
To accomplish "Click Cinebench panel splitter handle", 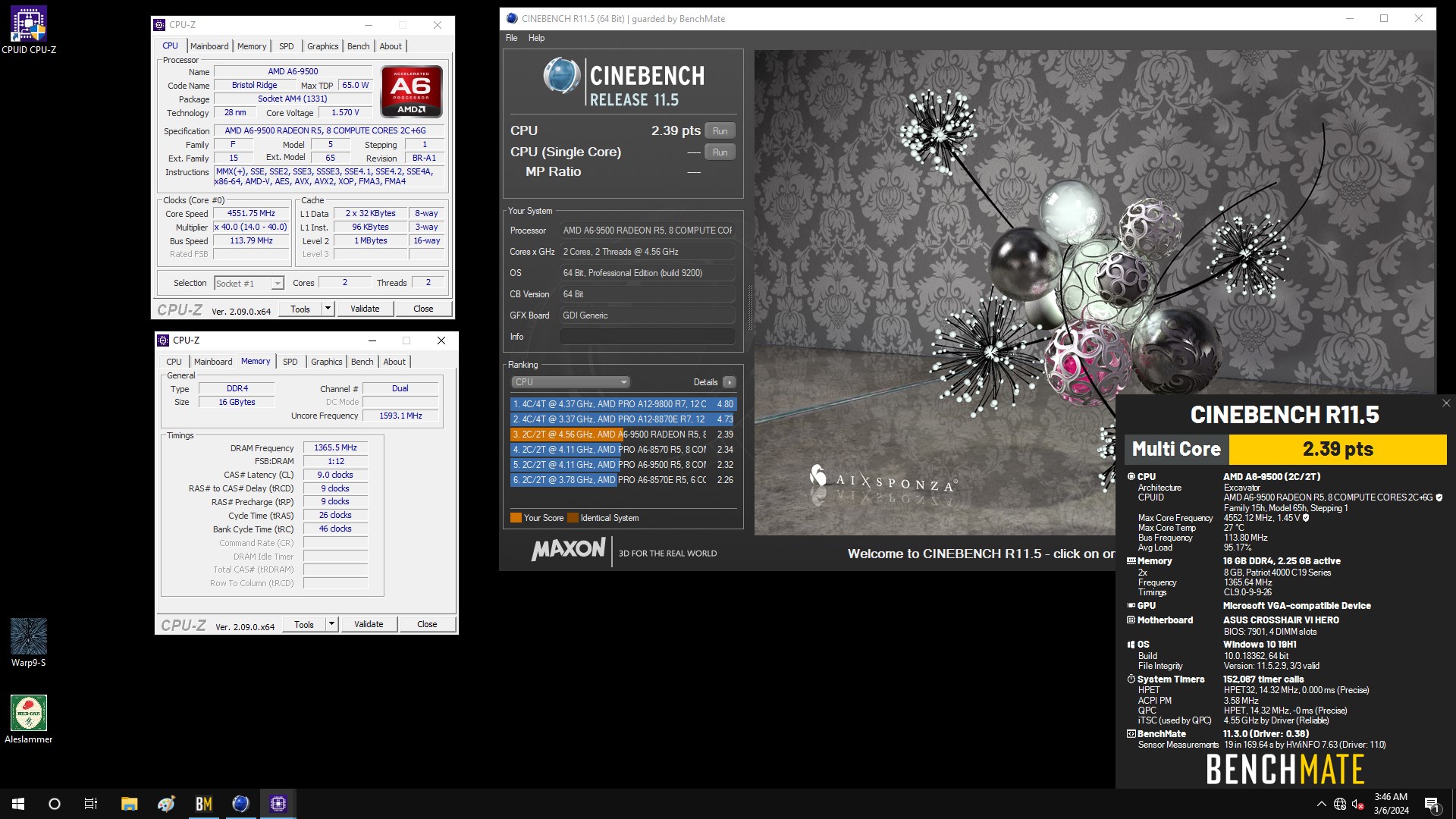I will [x=750, y=307].
